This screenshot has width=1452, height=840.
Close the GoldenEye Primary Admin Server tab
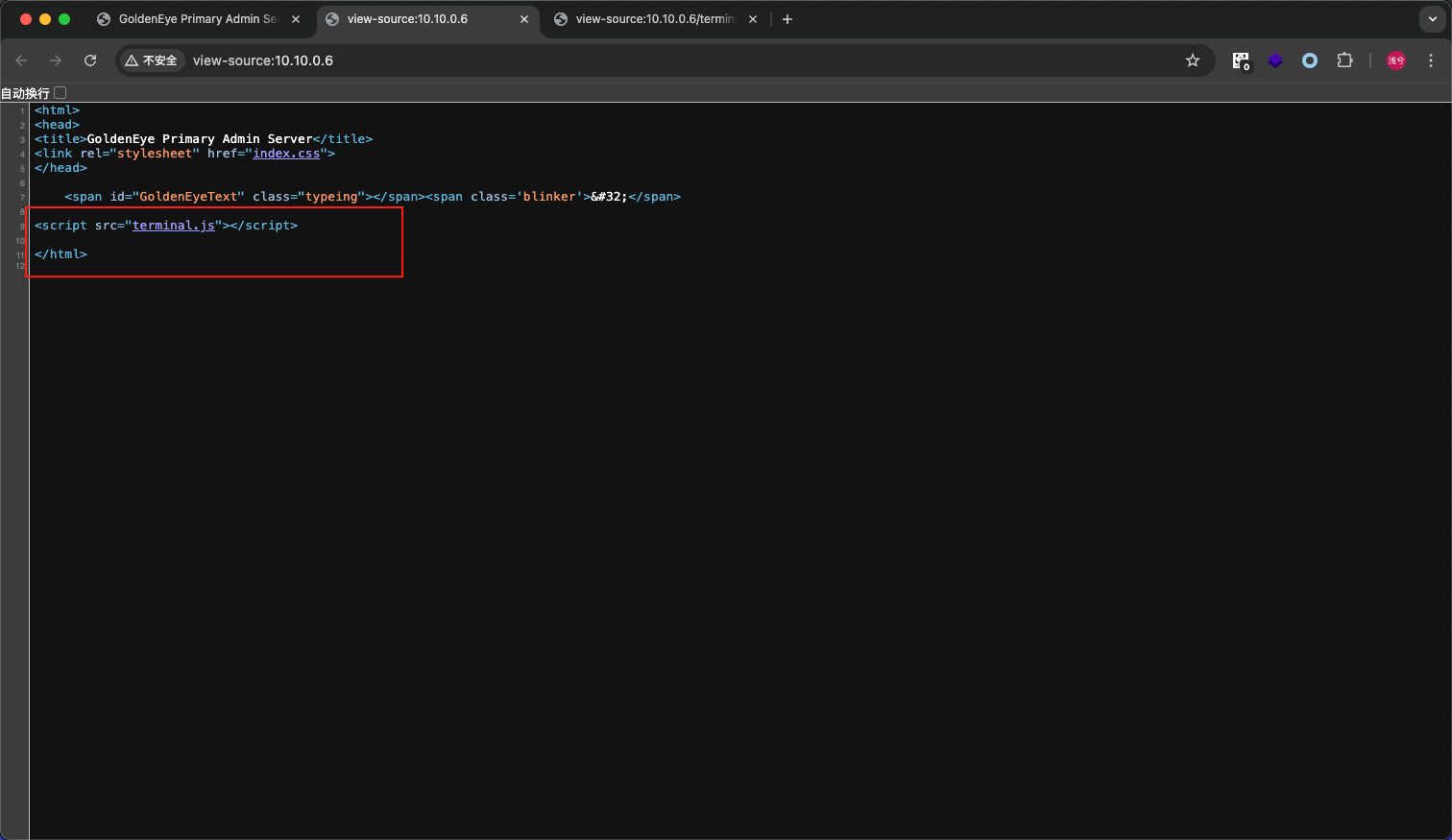tap(296, 19)
